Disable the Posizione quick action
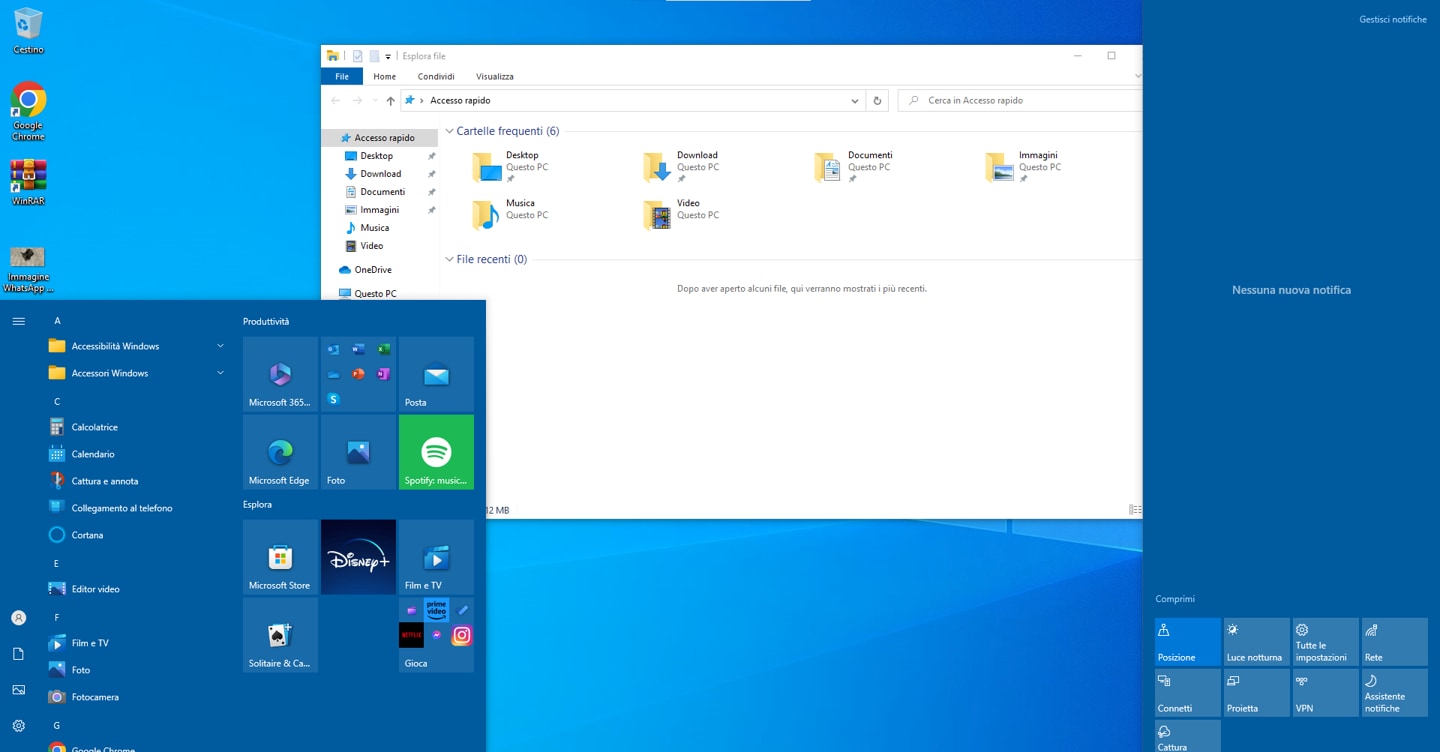 pyautogui.click(x=1187, y=641)
